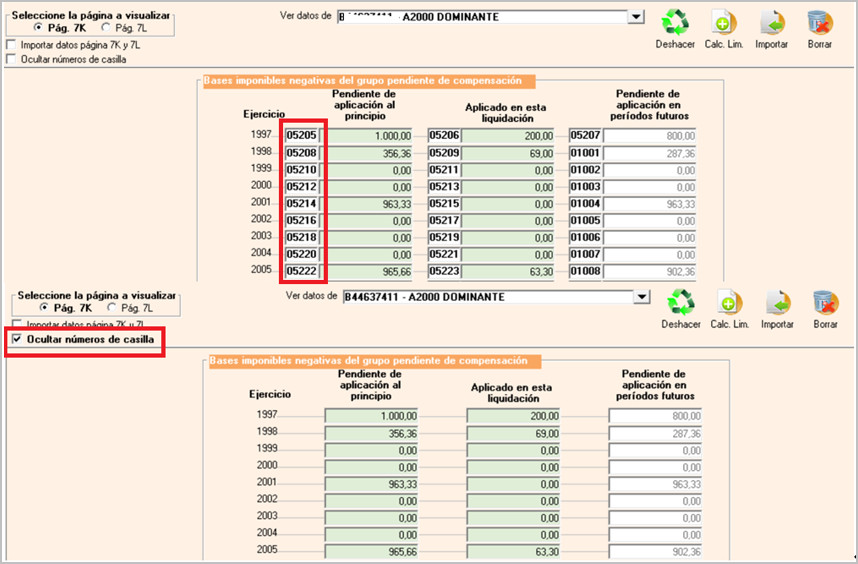Click field beside casilla 05217
Screen dimensions: 858x564
(x=507, y=221)
